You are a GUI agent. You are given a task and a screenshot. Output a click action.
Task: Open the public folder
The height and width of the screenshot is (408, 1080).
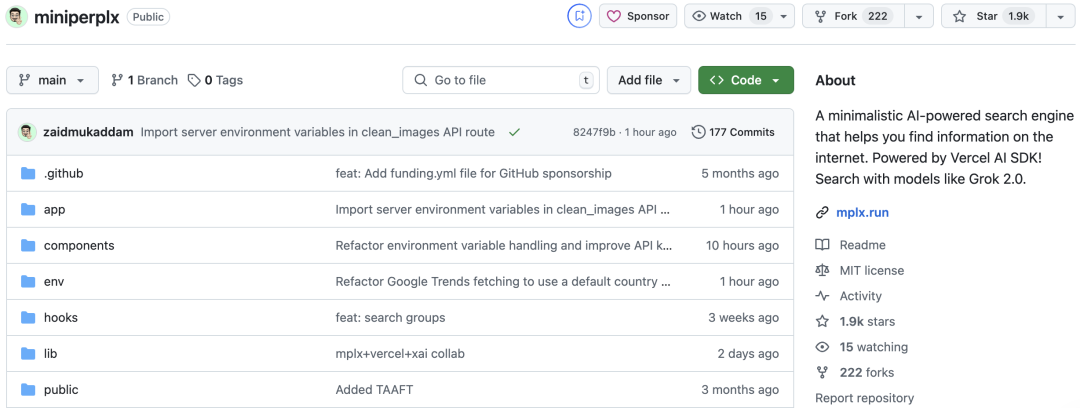pyautogui.click(x=61, y=389)
